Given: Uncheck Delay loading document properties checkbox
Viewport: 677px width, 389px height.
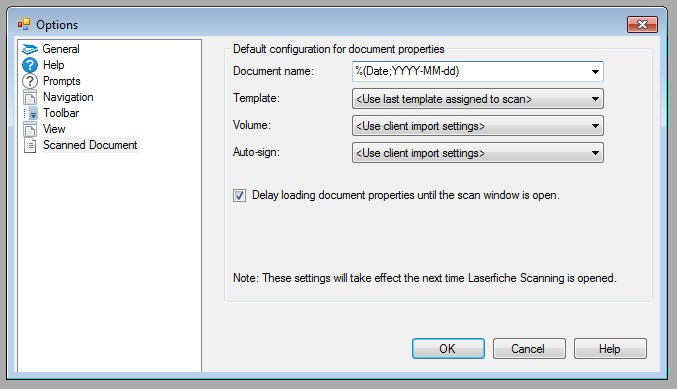Looking at the screenshot, I should pos(240,196).
